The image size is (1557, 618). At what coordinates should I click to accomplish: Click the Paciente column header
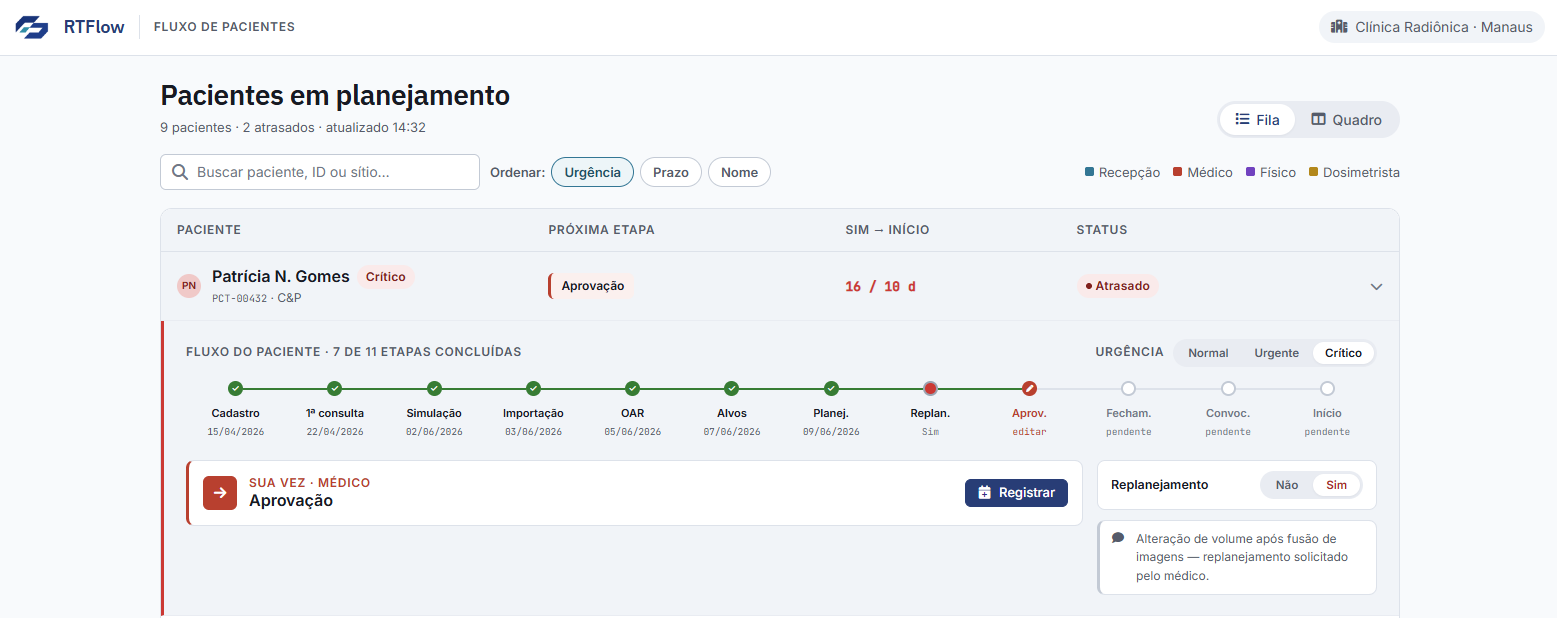209,230
